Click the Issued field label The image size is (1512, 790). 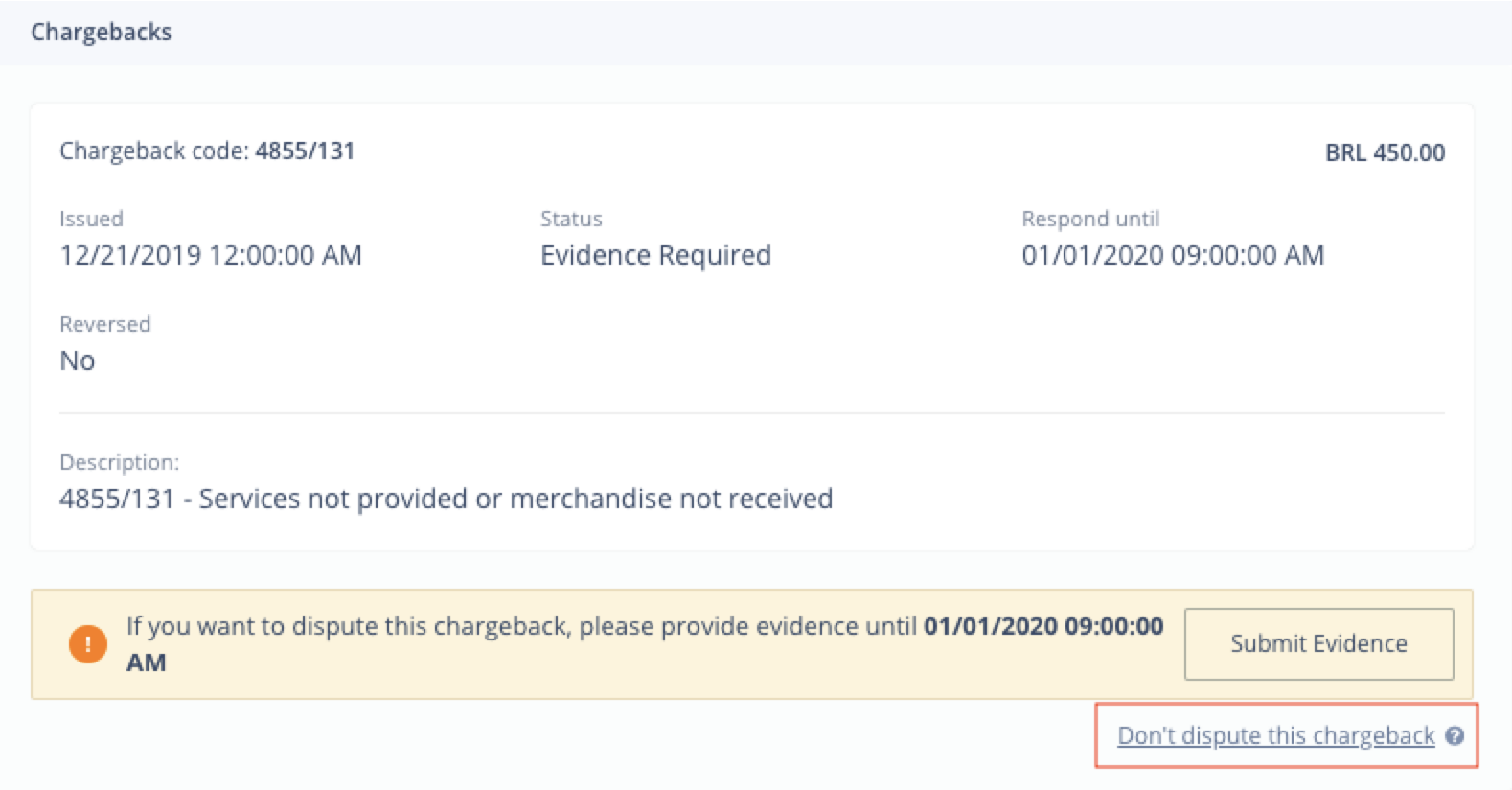(91, 219)
